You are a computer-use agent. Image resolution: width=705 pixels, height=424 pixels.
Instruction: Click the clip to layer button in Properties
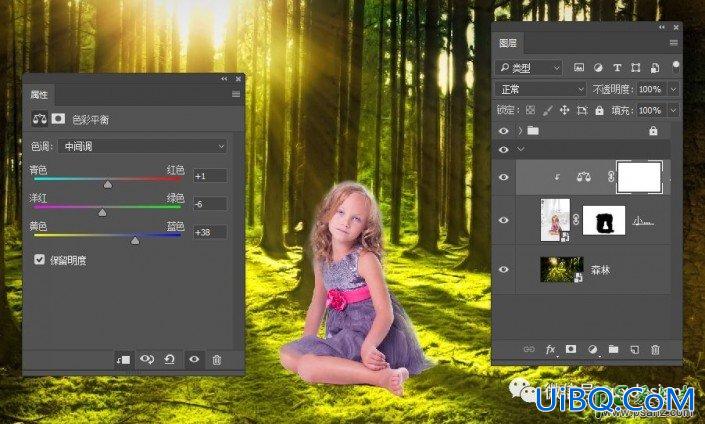(123, 360)
